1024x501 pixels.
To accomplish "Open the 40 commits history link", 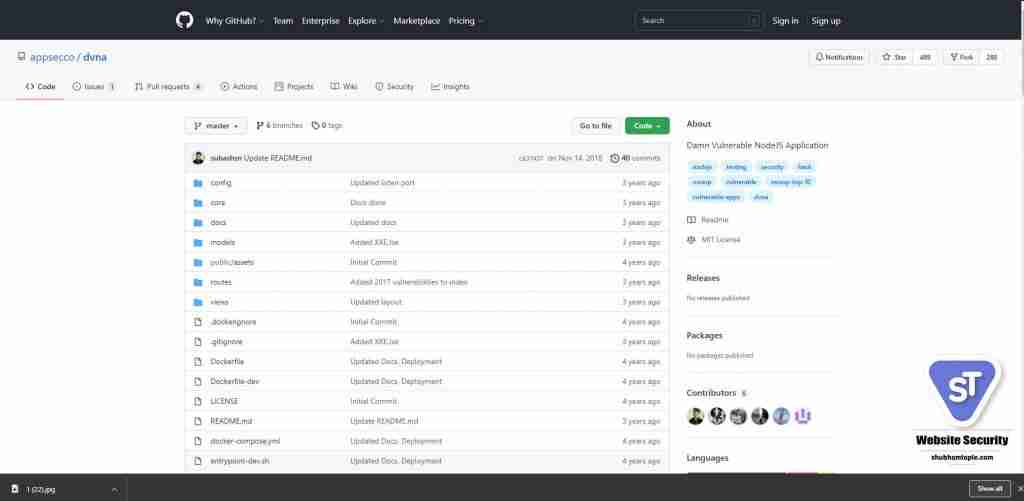I will point(635,158).
